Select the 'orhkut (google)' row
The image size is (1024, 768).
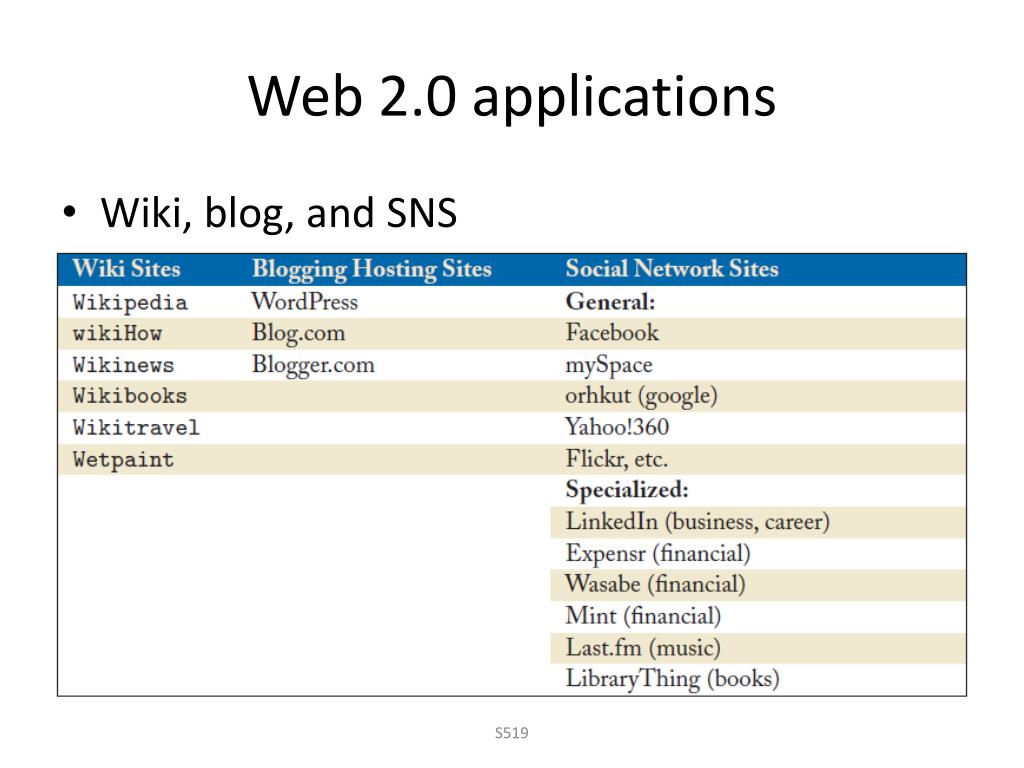pyautogui.click(x=641, y=396)
